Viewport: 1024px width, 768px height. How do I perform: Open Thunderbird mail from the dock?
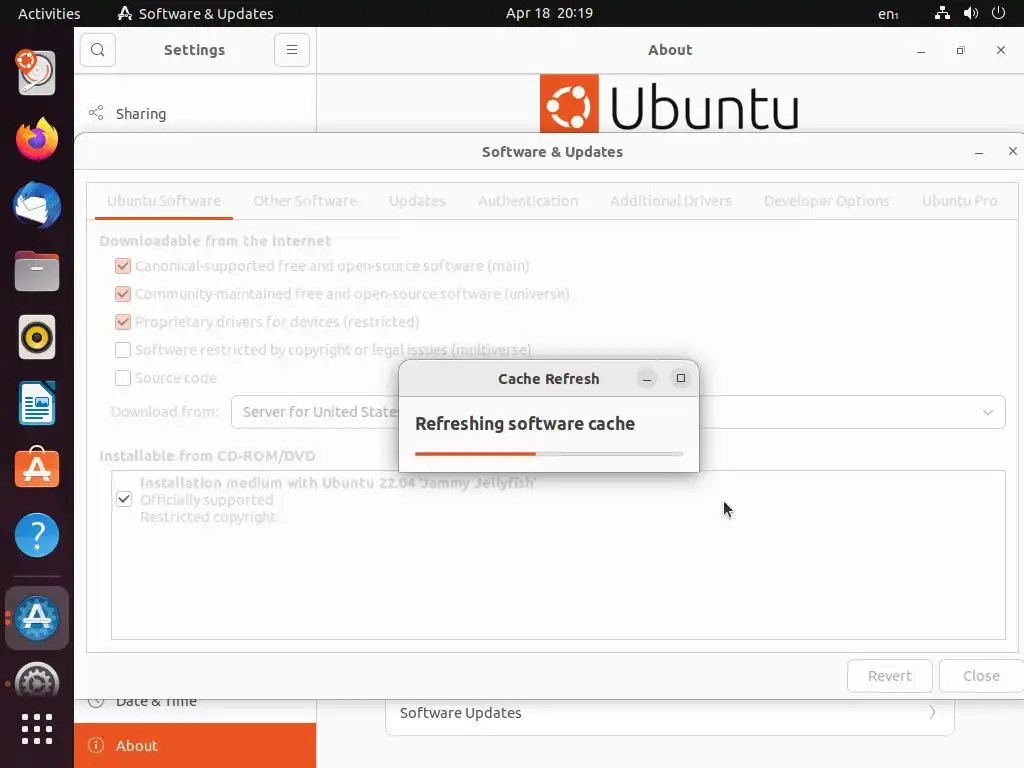[x=37, y=205]
